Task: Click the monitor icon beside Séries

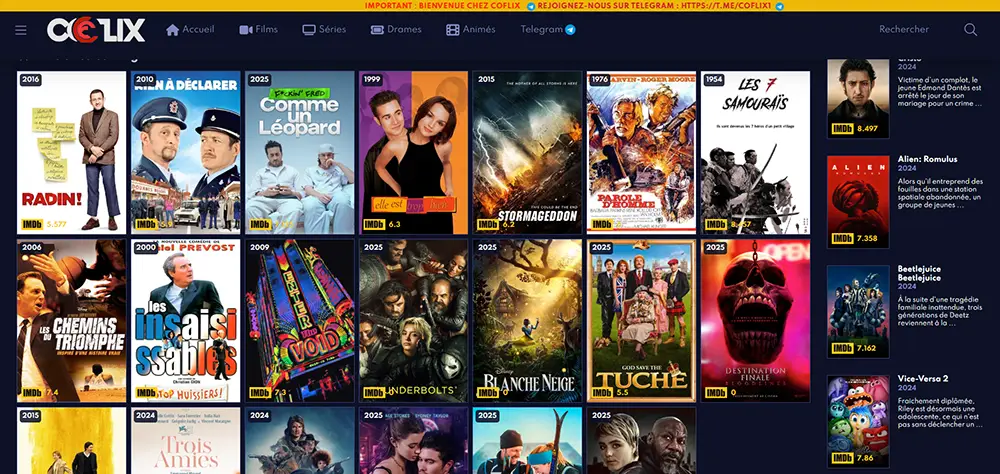Action: (309, 30)
